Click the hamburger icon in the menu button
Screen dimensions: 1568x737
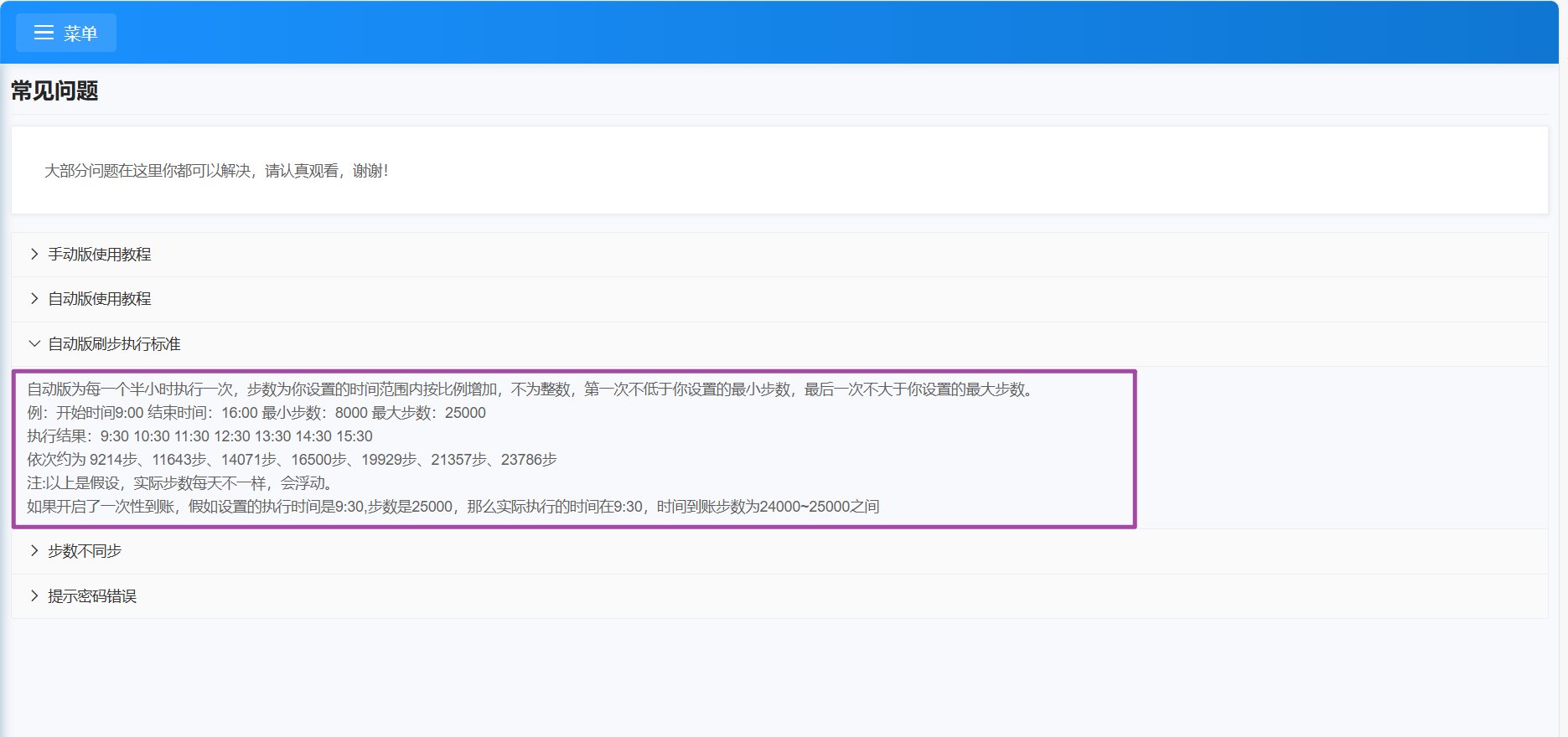point(44,33)
